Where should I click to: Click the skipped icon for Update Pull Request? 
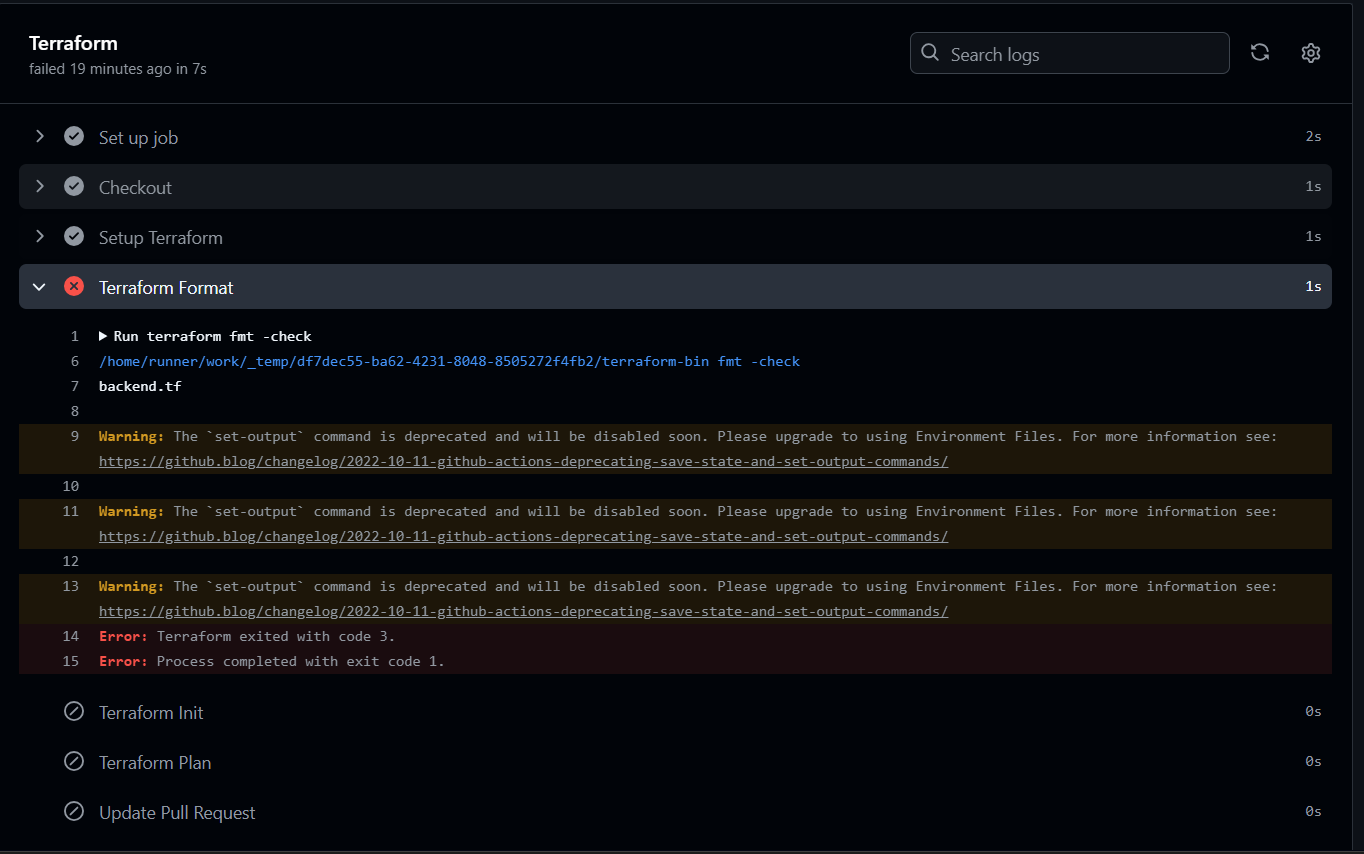pyautogui.click(x=74, y=811)
